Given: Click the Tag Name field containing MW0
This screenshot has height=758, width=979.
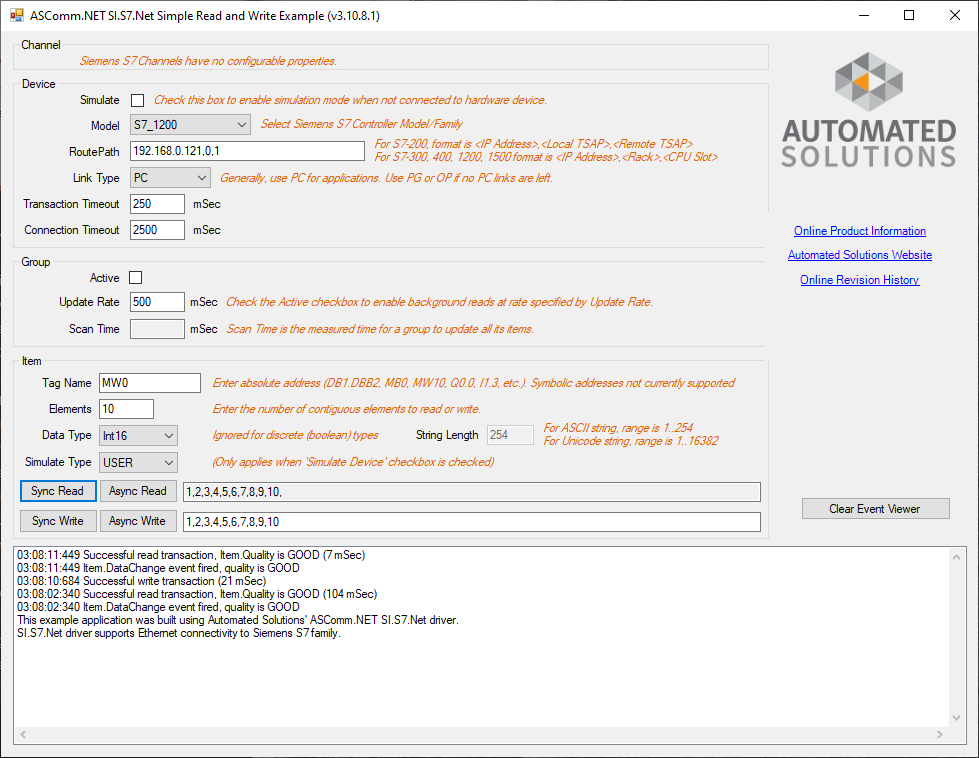Looking at the screenshot, I should pyautogui.click(x=150, y=383).
